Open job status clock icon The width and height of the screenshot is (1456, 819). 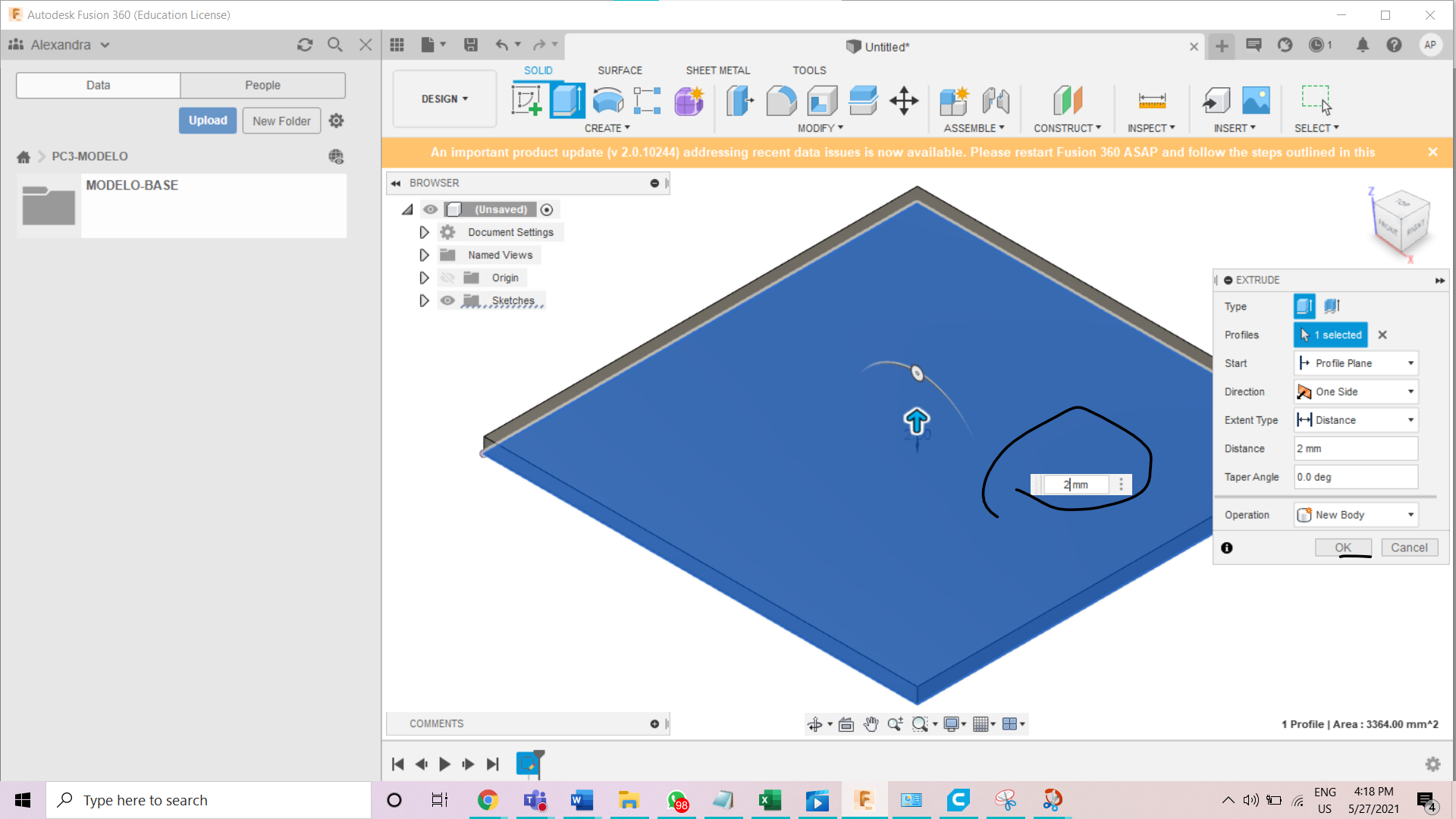click(1316, 45)
